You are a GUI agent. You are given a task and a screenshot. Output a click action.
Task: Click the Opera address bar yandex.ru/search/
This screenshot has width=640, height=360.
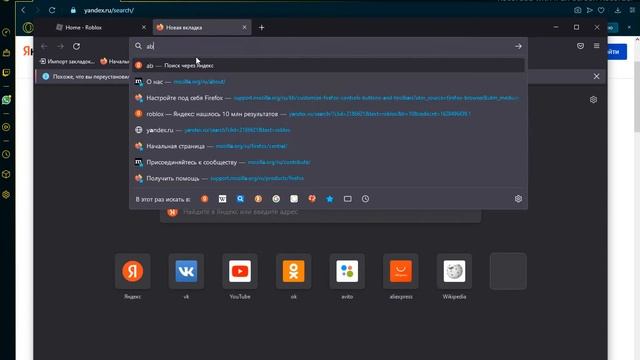109,10
